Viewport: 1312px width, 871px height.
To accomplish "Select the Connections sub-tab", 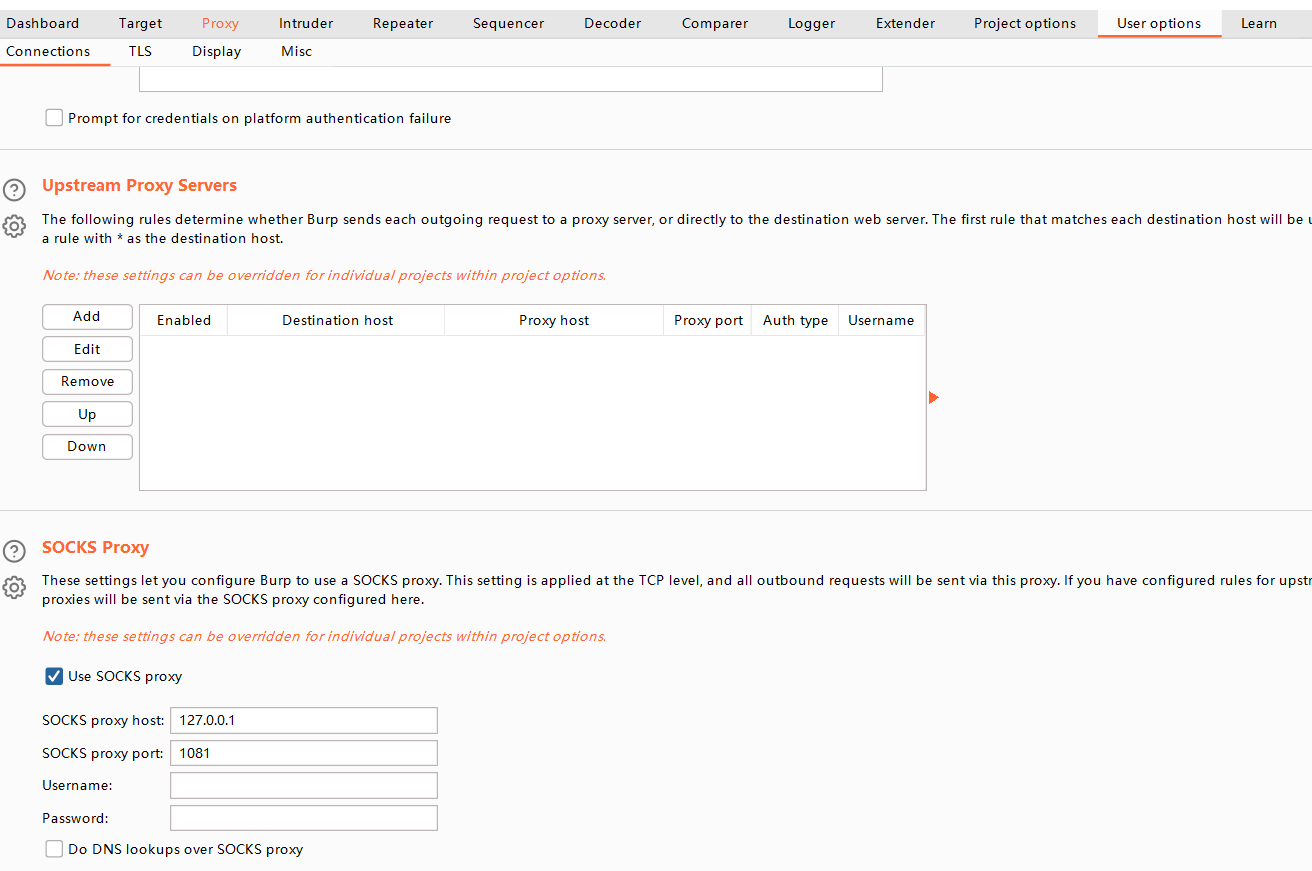I will [x=48, y=51].
